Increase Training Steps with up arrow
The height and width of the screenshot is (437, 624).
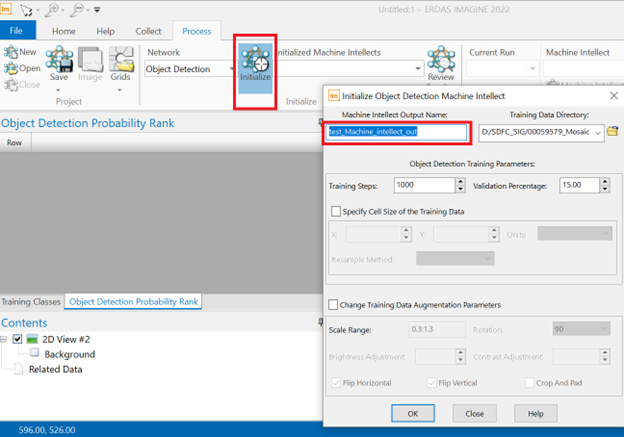click(x=461, y=181)
